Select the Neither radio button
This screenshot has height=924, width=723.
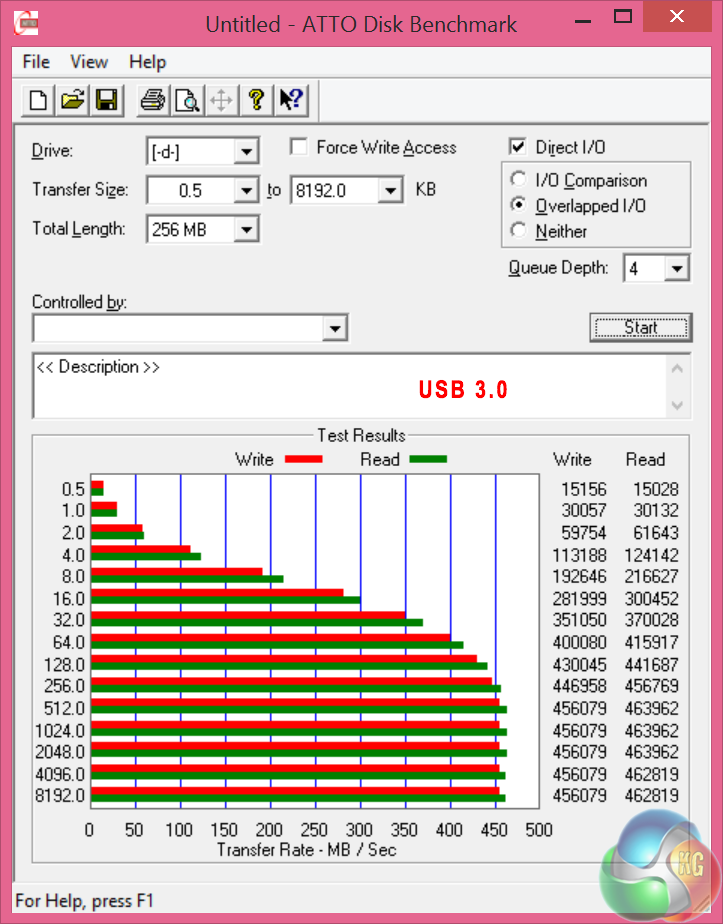point(518,230)
